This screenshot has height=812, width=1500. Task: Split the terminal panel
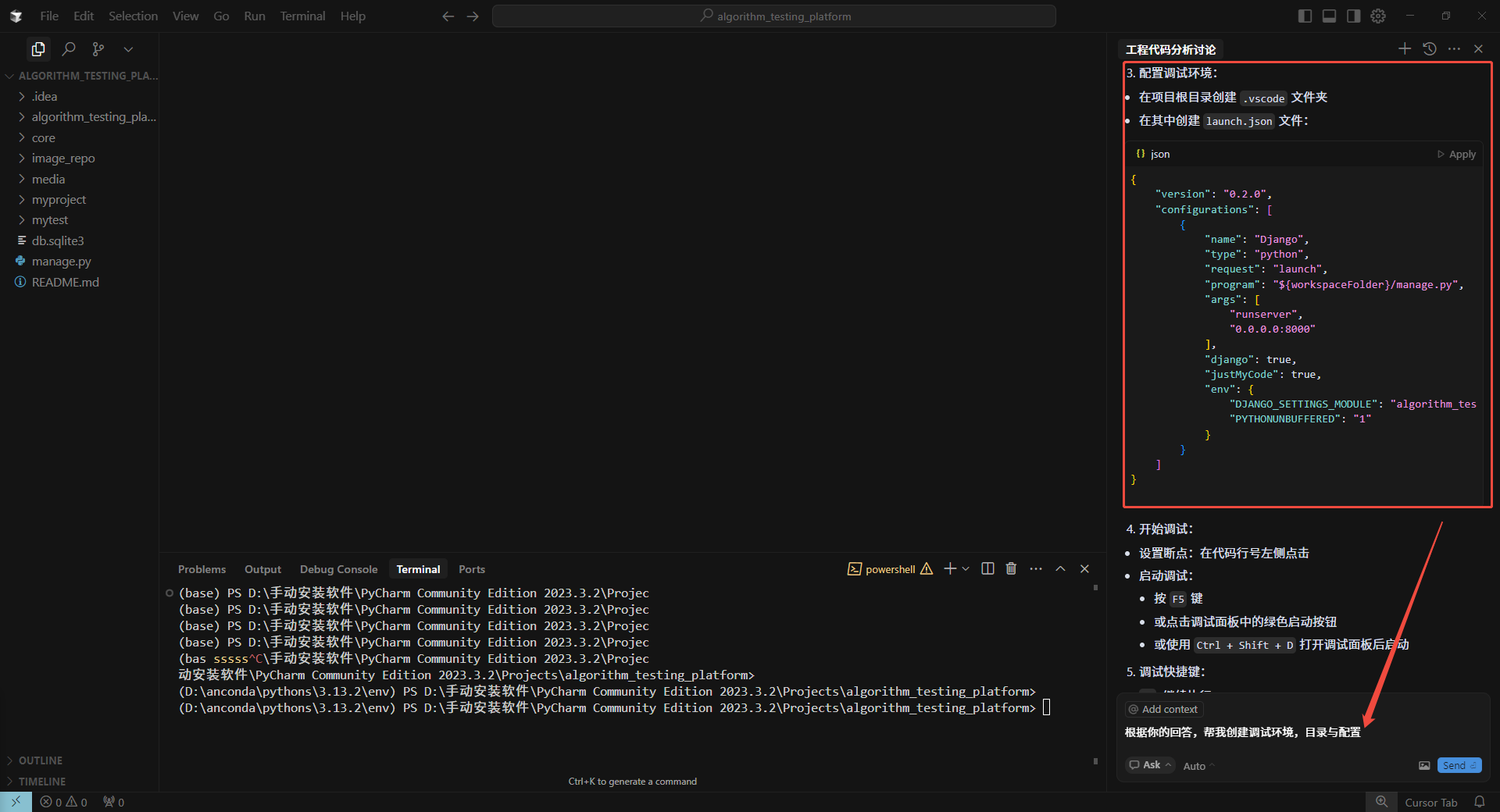click(987, 569)
